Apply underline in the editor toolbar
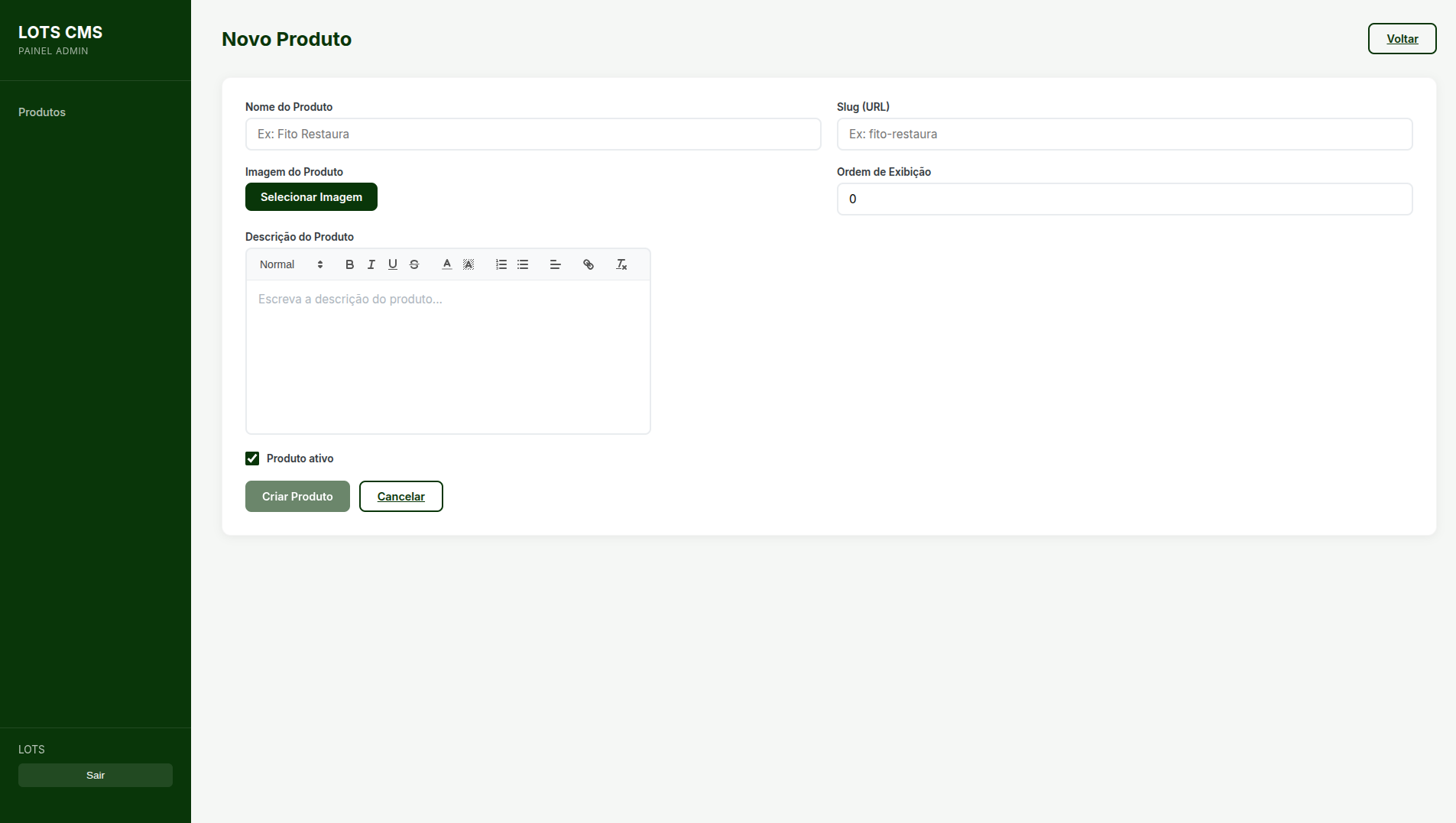The width and height of the screenshot is (1456, 823). (393, 264)
